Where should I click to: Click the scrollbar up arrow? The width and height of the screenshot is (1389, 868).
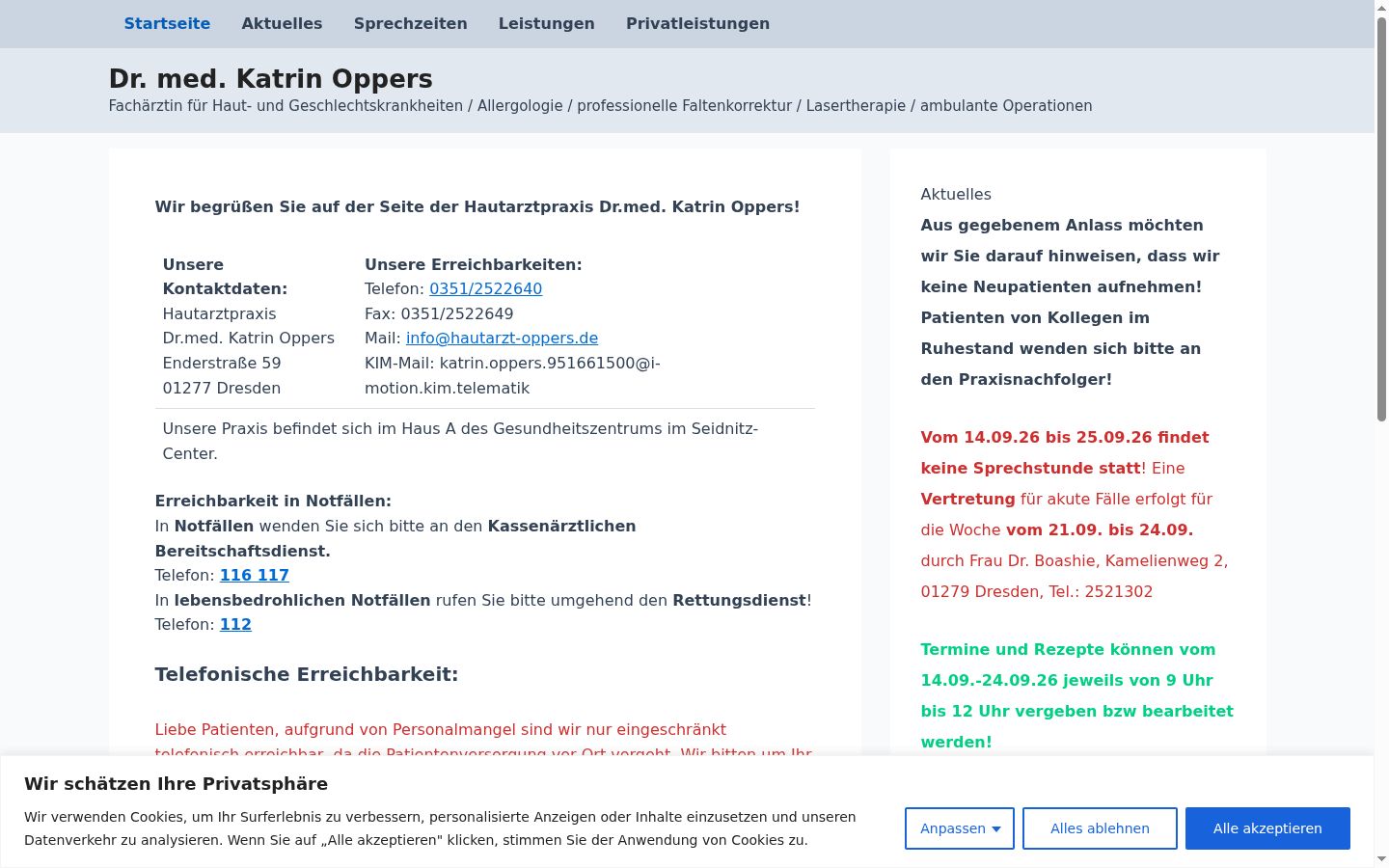1381,7
